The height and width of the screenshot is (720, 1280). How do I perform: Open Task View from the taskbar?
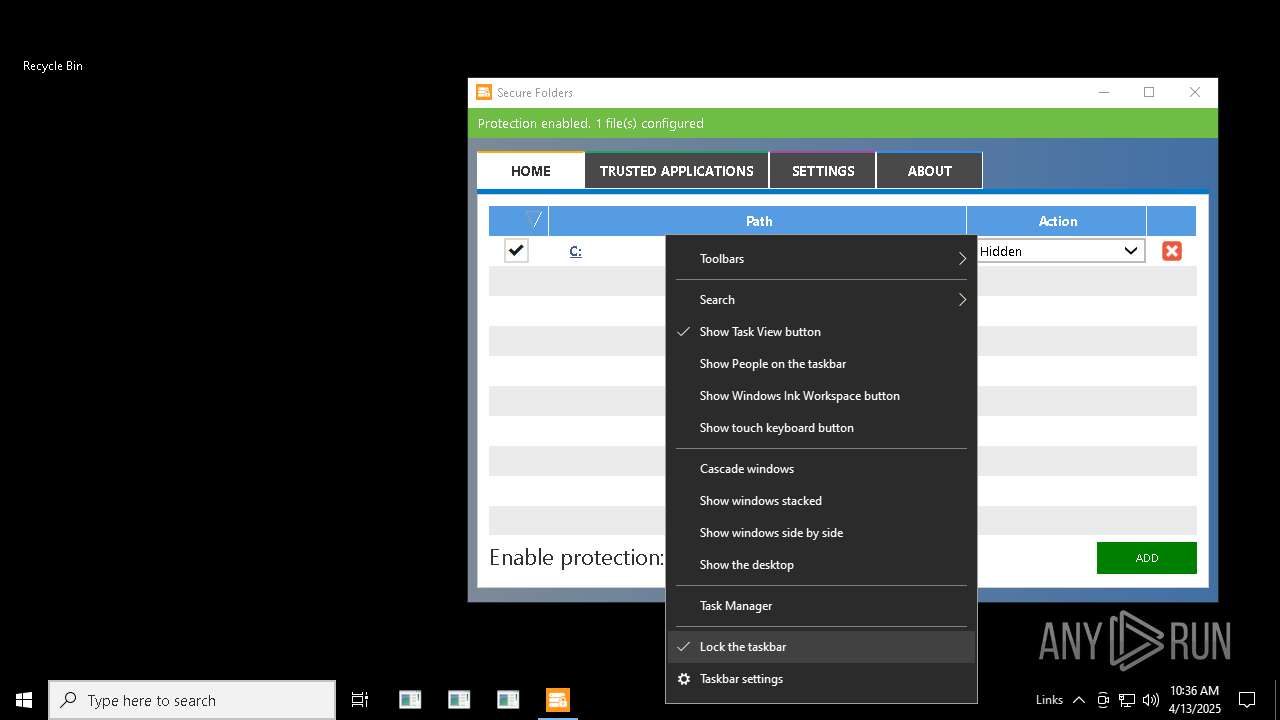[360, 700]
